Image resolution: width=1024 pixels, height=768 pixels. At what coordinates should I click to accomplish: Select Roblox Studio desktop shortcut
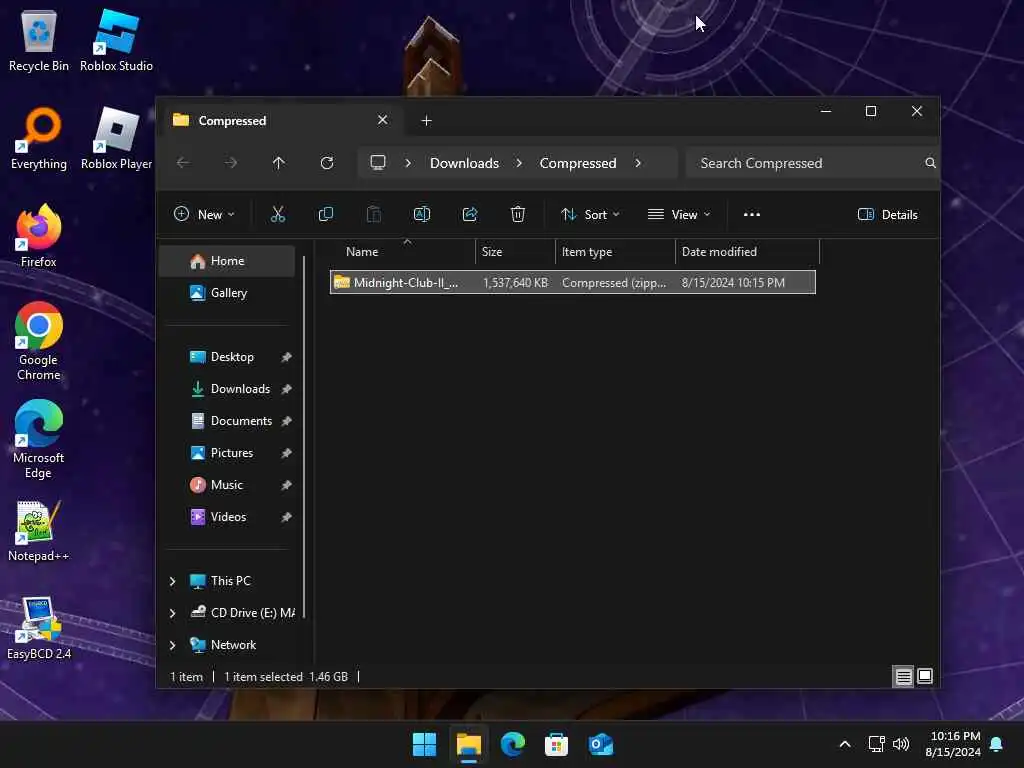[116, 40]
